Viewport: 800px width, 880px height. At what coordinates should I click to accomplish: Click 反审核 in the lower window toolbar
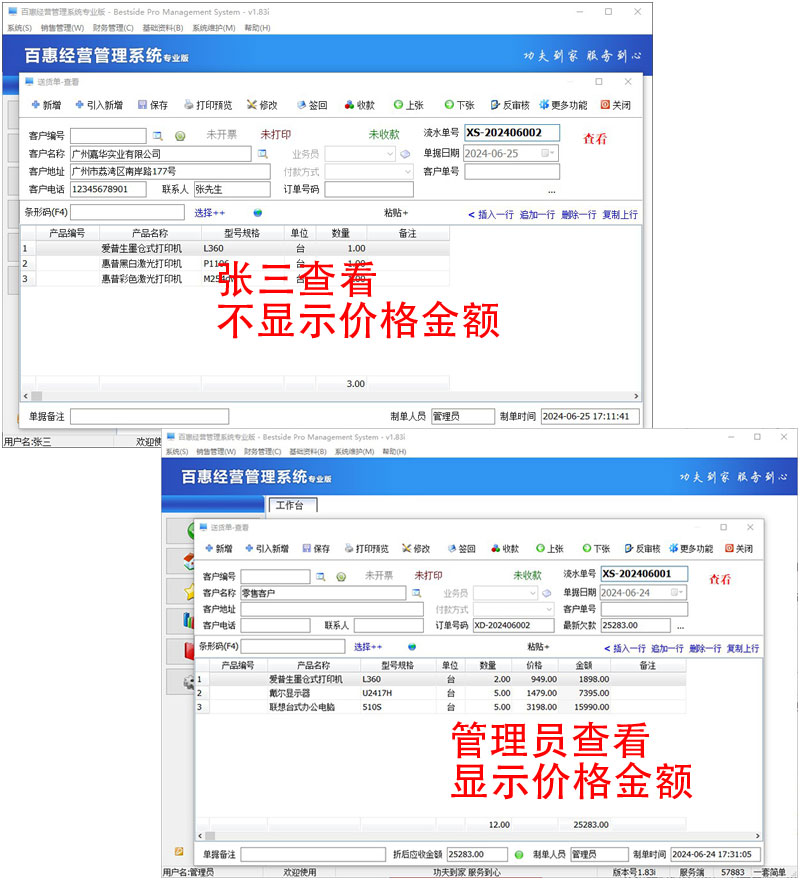(x=642, y=548)
